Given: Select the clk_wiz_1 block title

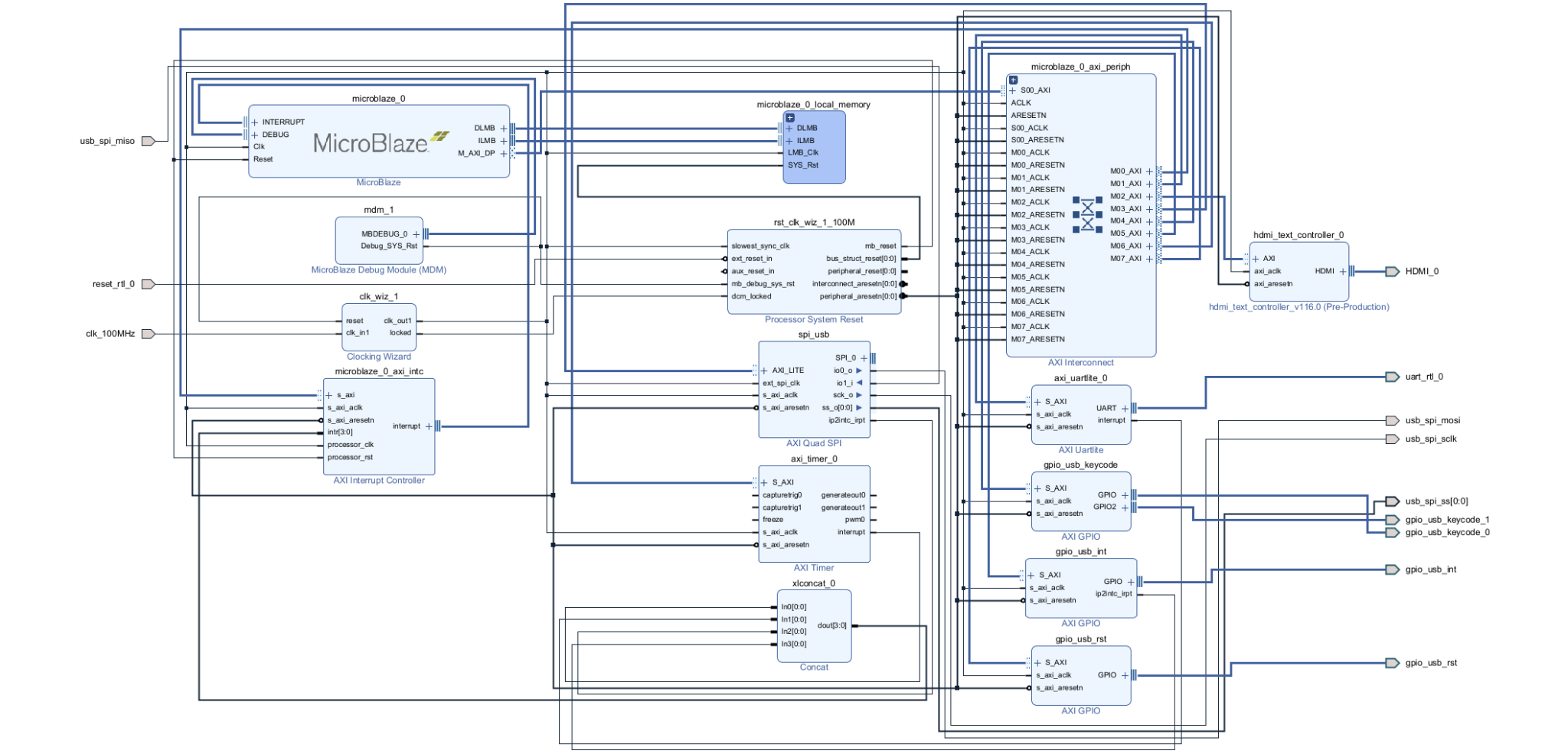Looking at the screenshot, I should pyautogui.click(x=379, y=297).
